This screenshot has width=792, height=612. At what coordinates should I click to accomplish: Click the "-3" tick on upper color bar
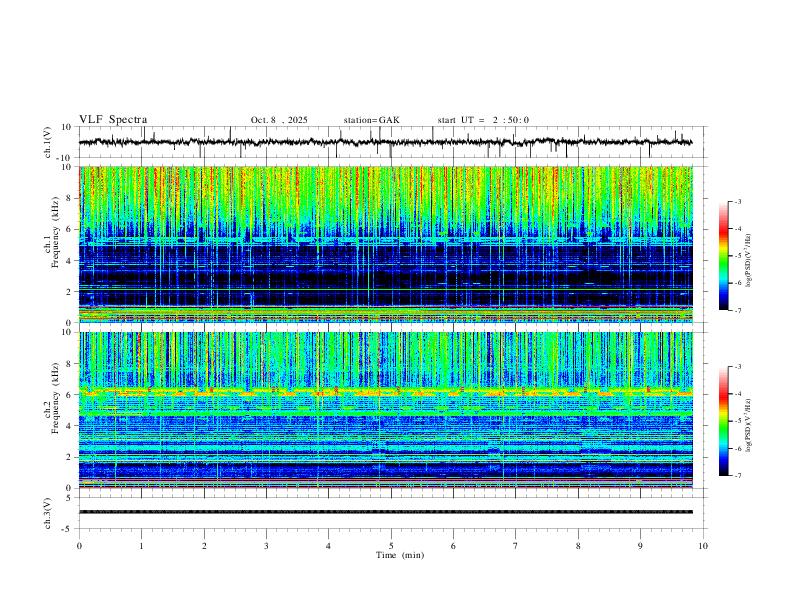coord(737,201)
